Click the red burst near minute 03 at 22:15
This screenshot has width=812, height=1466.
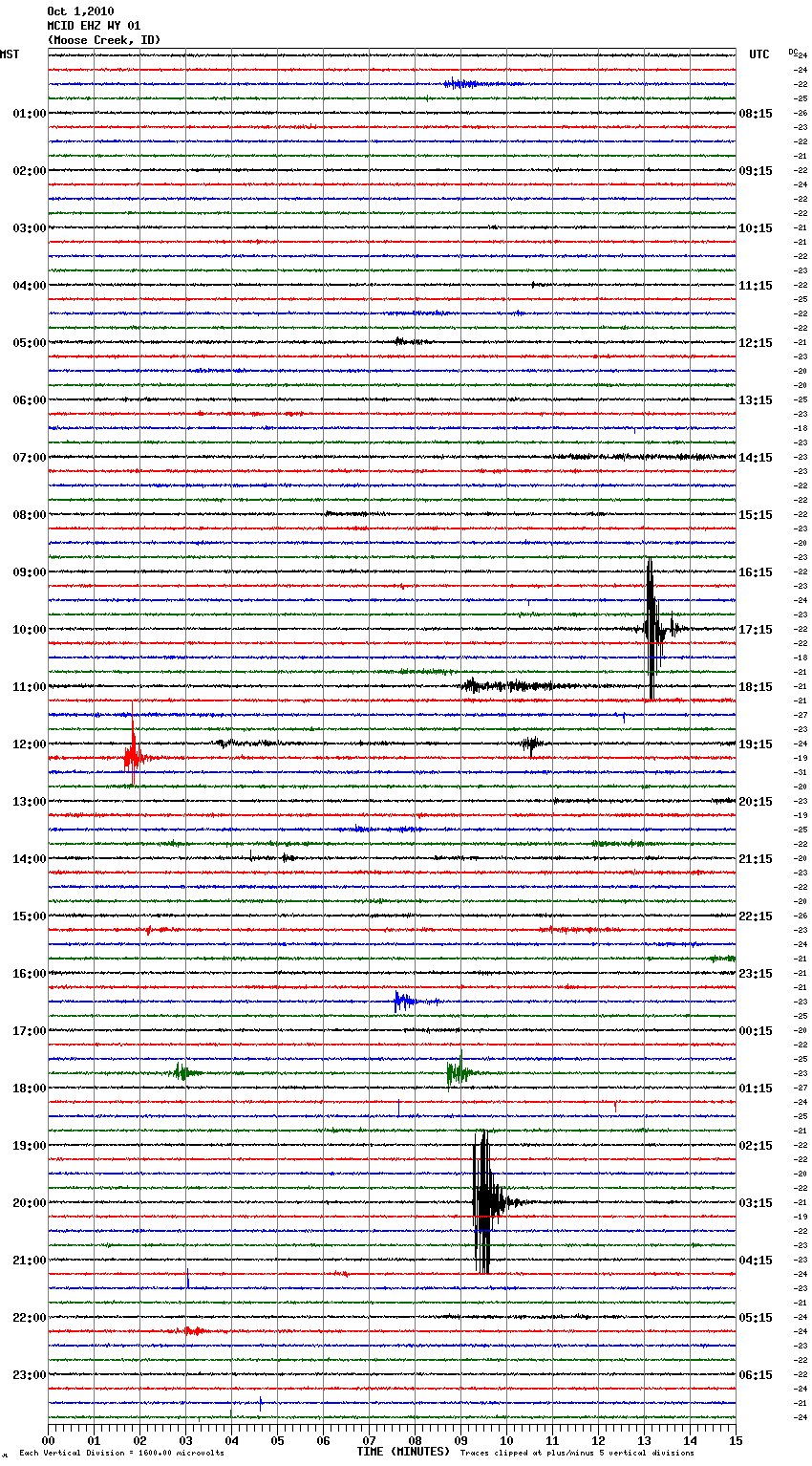pyautogui.click(x=193, y=1330)
